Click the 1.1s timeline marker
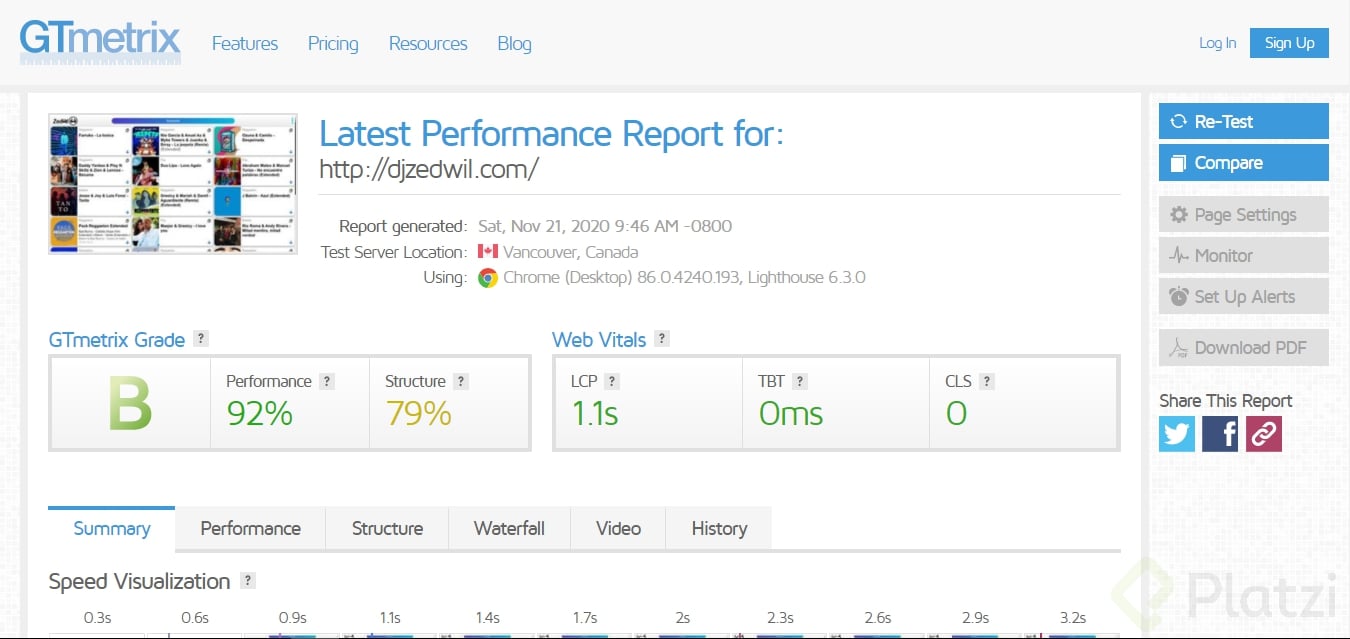This screenshot has height=639, width=1350. pyautogui.click(x=390, y=618)
